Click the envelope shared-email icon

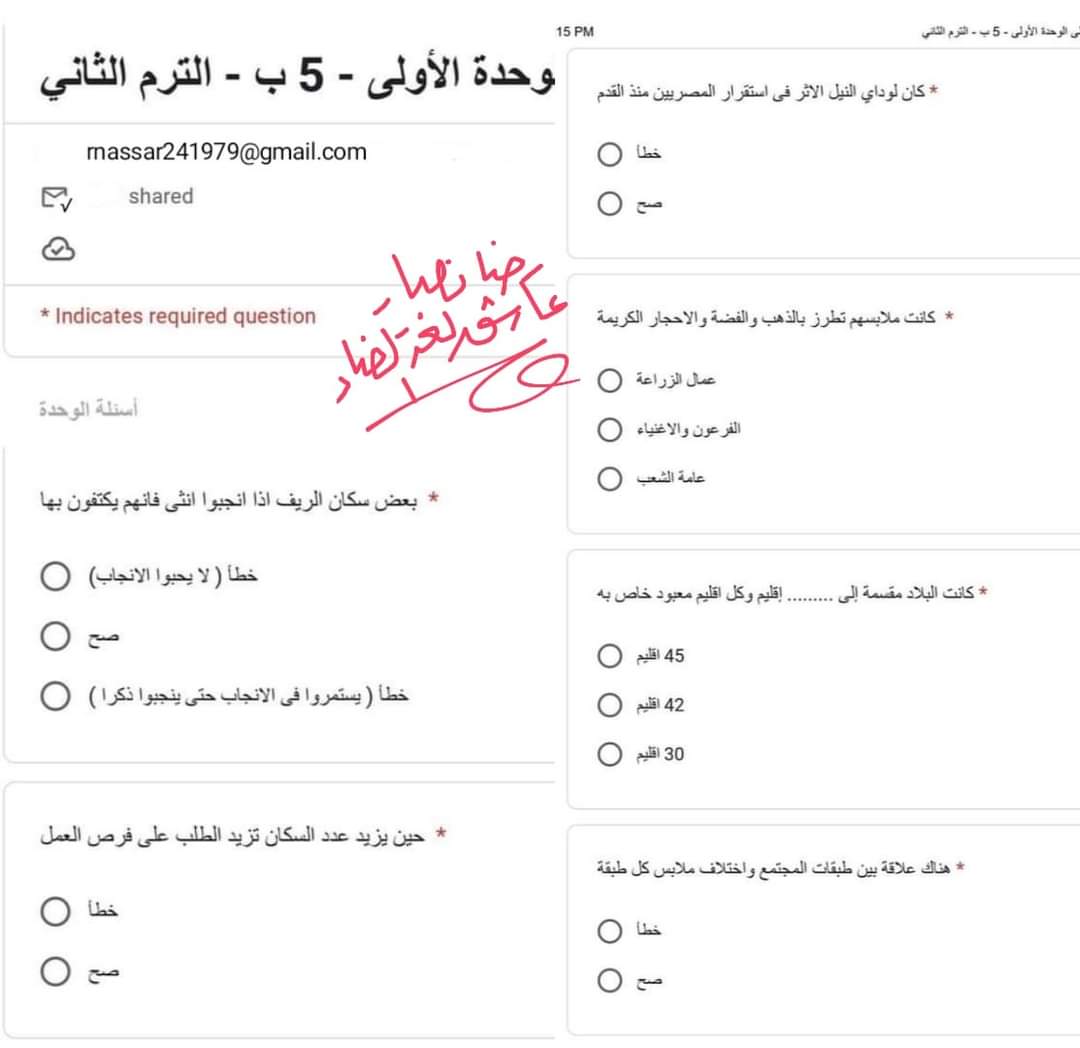coord(56,198)
